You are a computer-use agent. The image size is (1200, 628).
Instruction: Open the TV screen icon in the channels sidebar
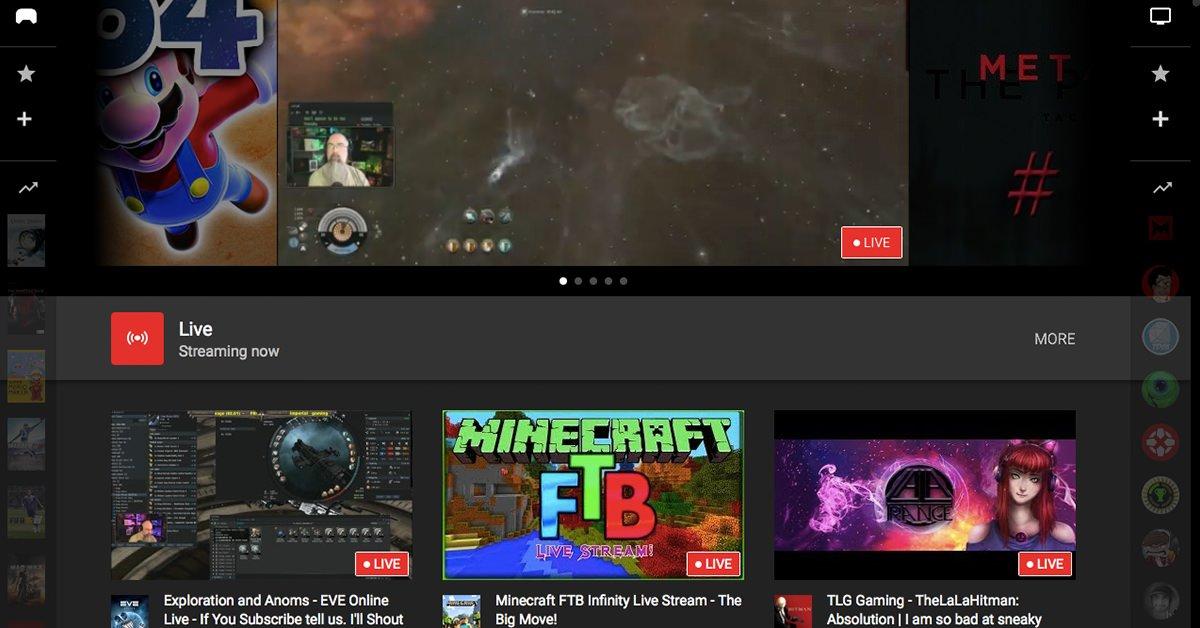point(1160,16)
